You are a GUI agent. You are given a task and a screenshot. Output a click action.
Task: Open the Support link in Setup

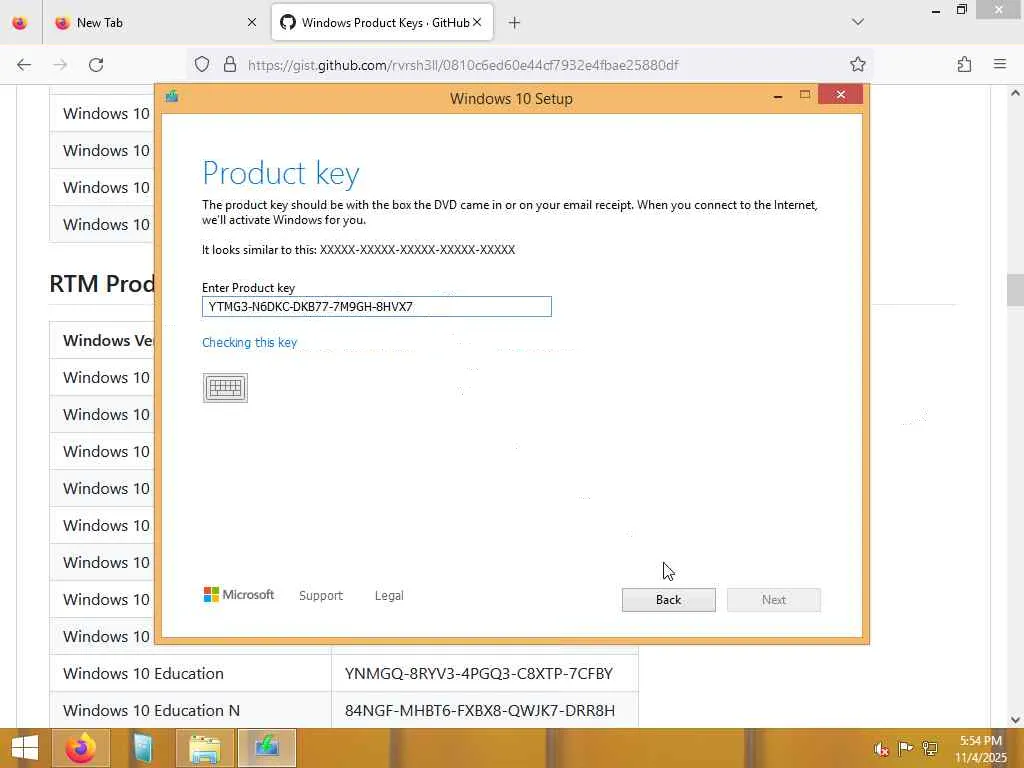click(321, 596)
